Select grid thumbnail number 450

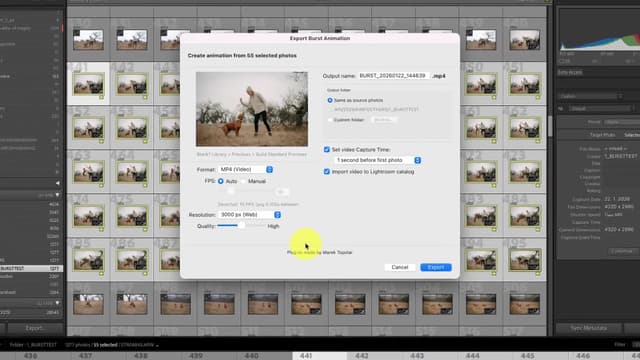(481, 83)
